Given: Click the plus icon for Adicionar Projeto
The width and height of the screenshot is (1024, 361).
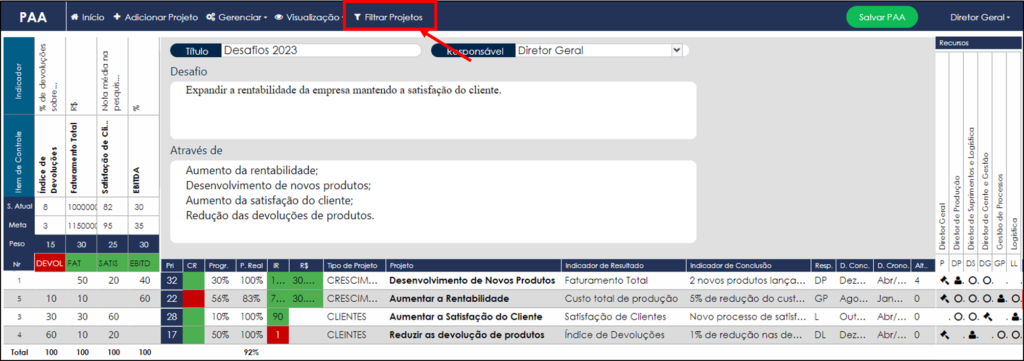Looking at the screenshot, I should (x=117, y=18).
